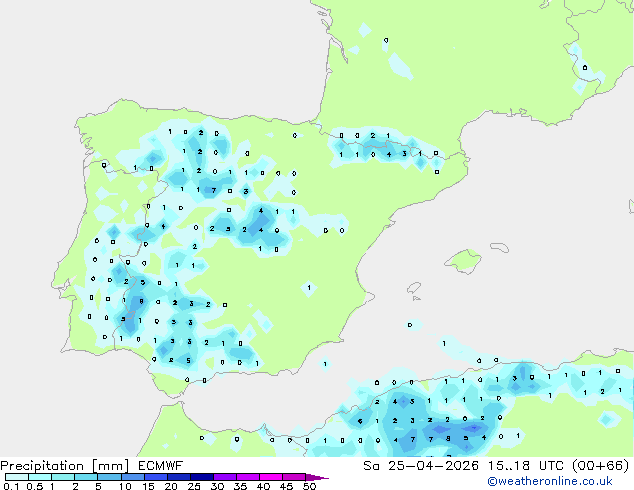This screenshot has height=490, width=634.
Task: Click the legend label '50'
Action: [x=309, y=486]
